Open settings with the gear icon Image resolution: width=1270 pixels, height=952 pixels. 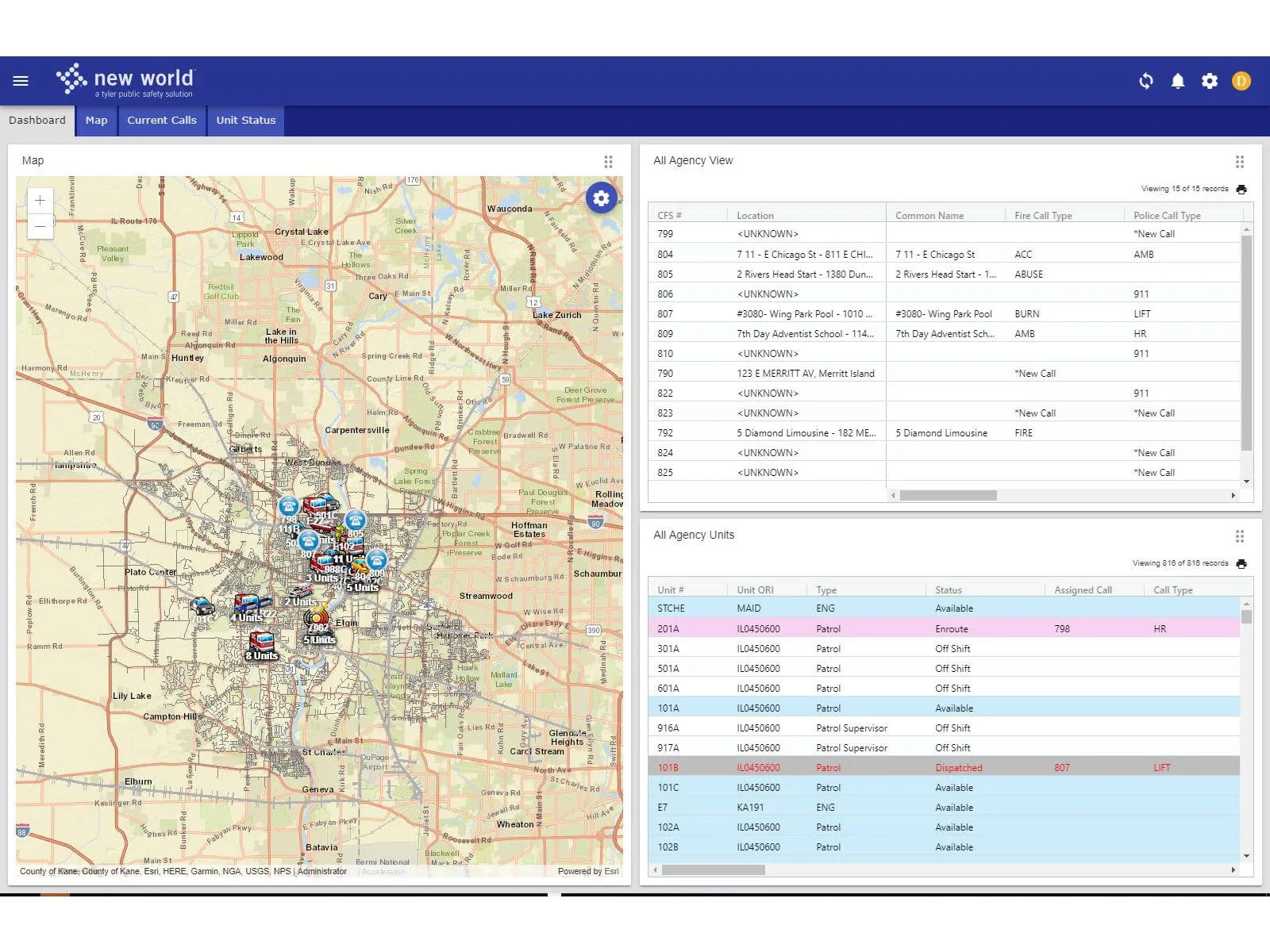[1210, 80]
